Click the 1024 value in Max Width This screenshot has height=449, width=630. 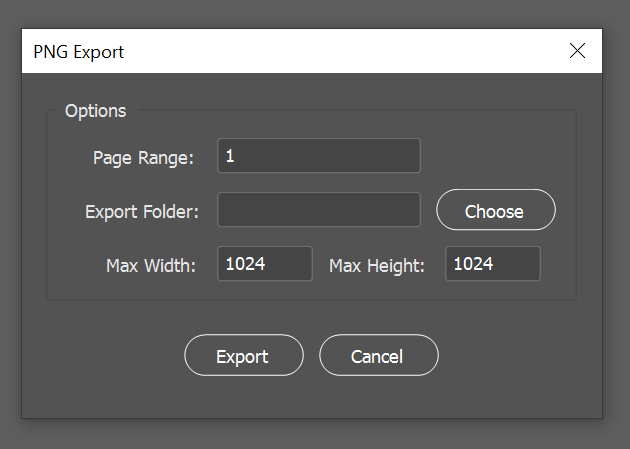coord(245,264)
